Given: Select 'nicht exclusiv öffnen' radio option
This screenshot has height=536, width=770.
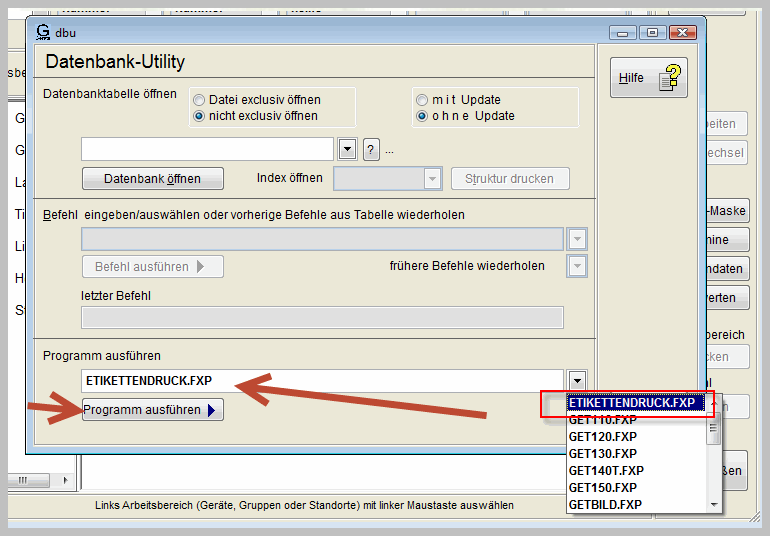Looking at the screenshot, I should click(x=200, y=116).
